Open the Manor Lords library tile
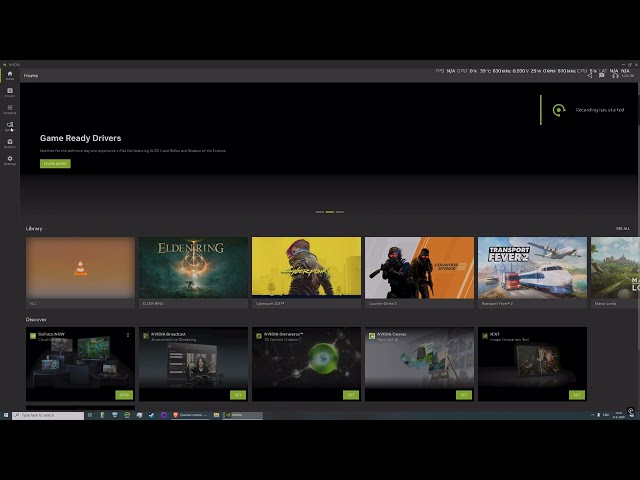The height and width of the screenshot is (480, 640). (615, 272)
